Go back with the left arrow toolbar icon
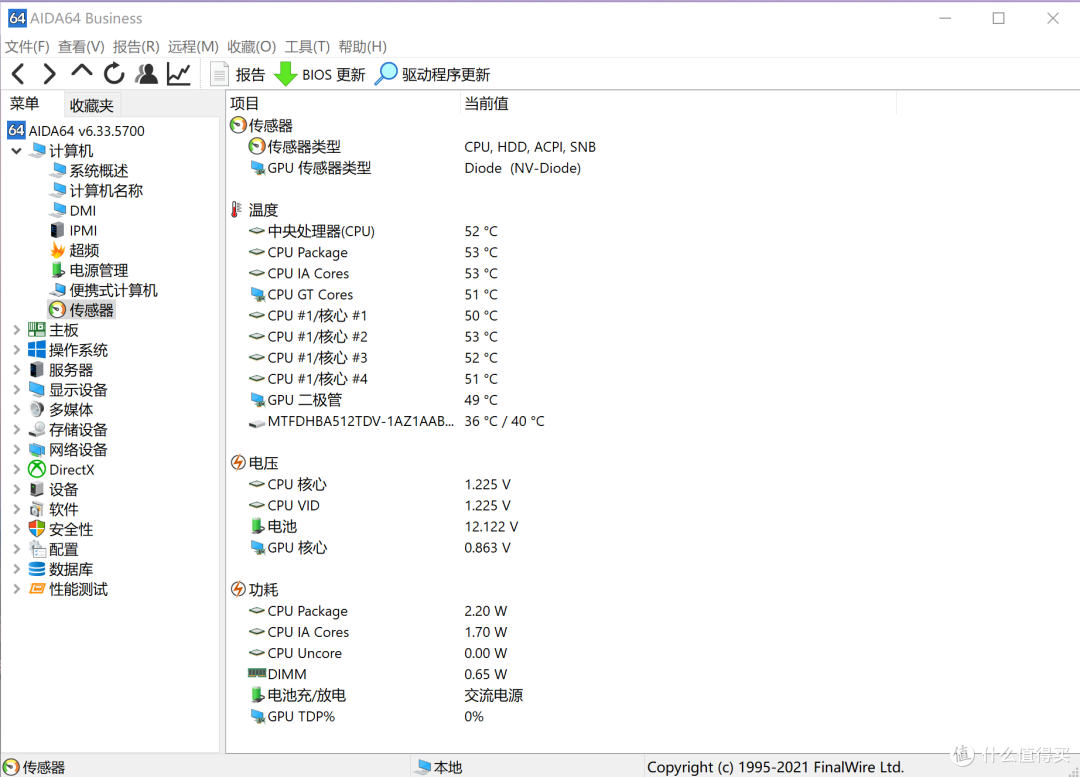This screenshot has width=1080, height=777. (x=19, y=74)
